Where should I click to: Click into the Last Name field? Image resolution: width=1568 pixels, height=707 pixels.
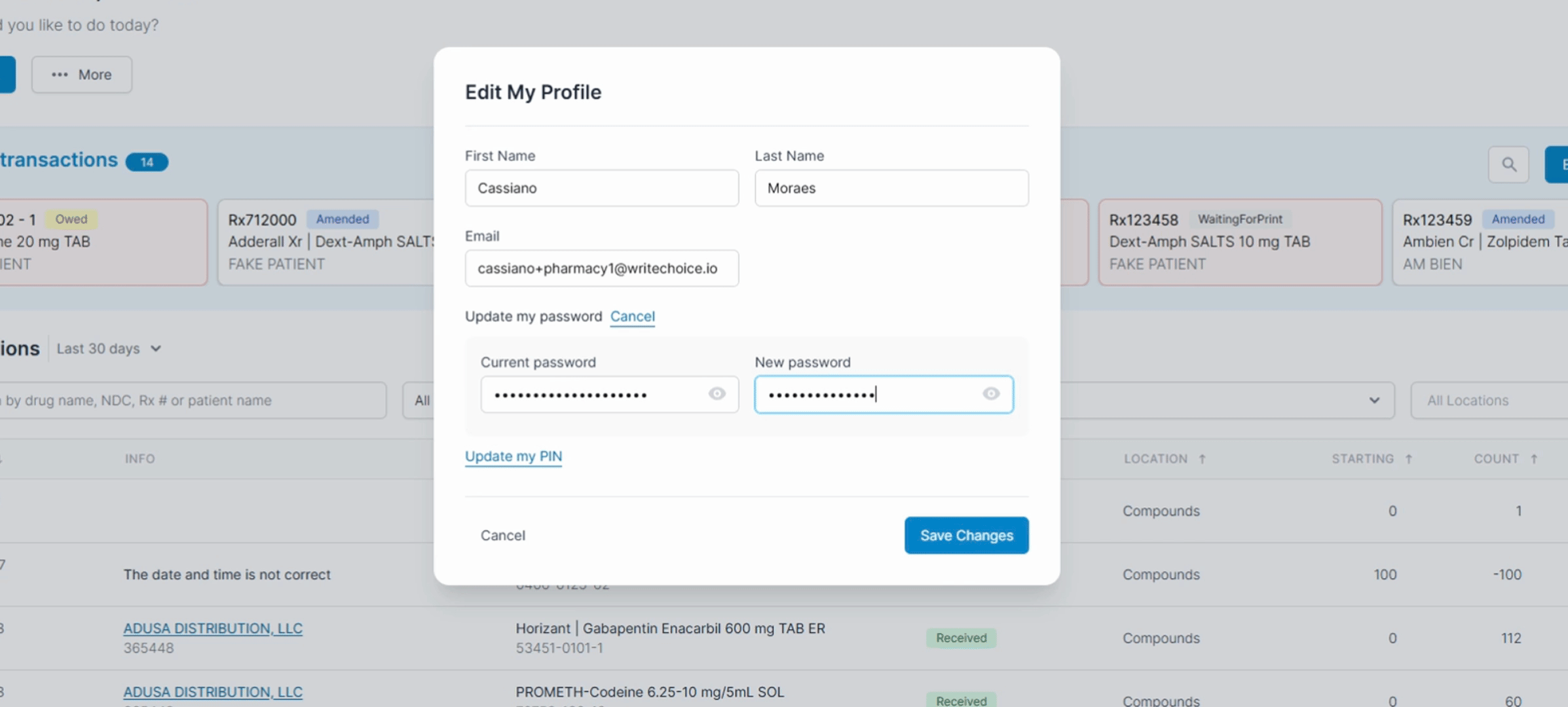[891, 188]
